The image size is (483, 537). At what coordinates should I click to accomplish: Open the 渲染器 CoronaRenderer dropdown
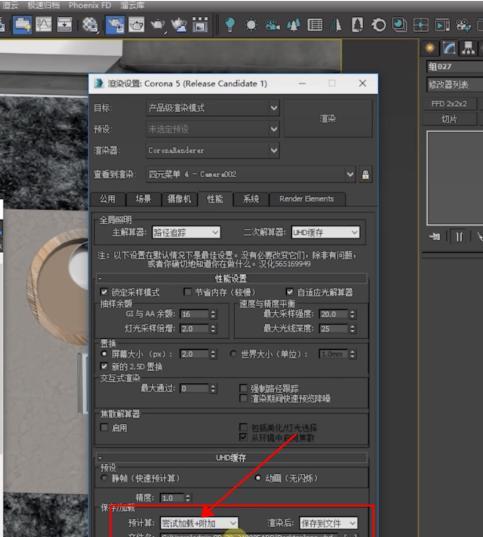pos(213,150)
